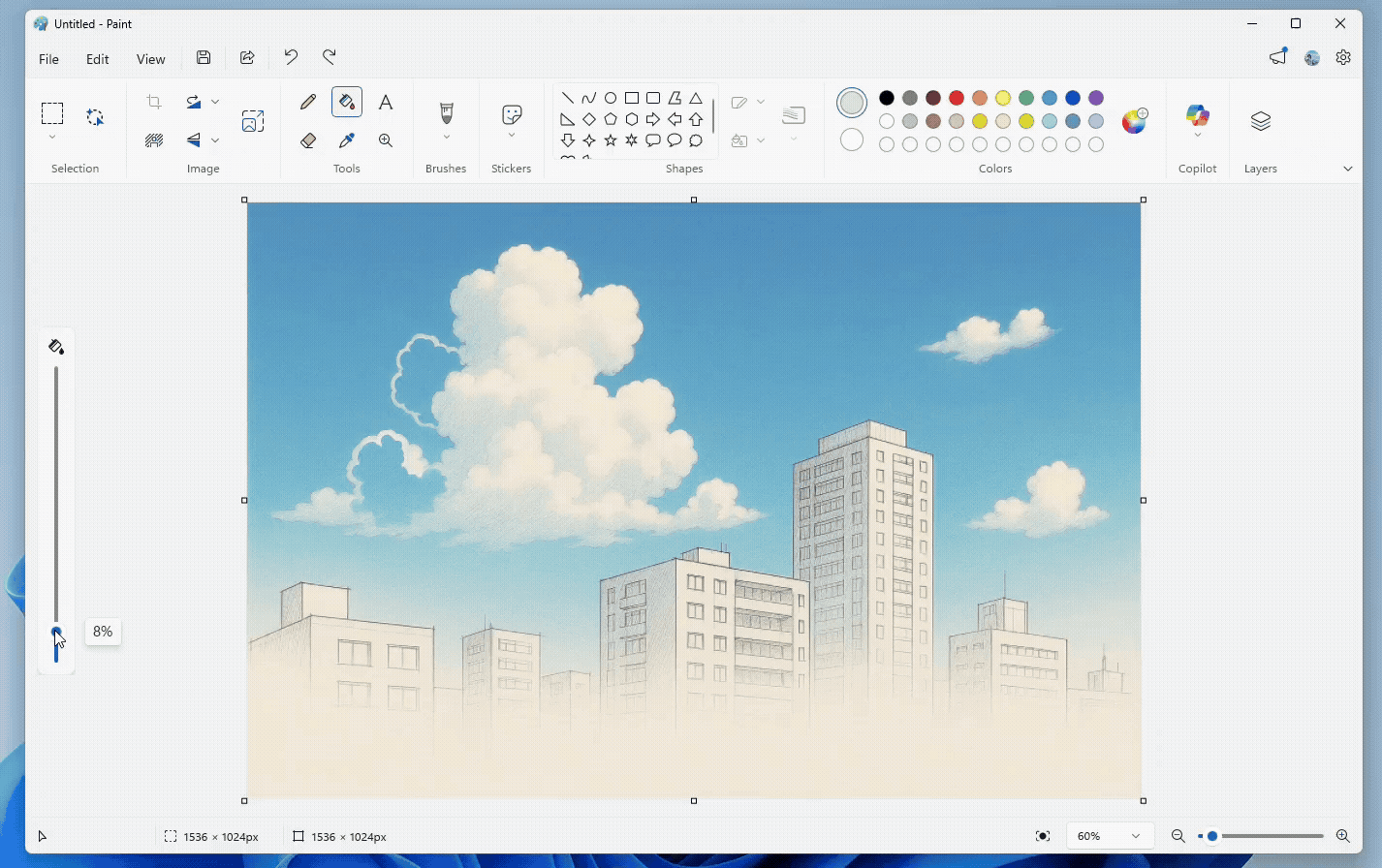Open the Crop tool
This screenshot has height=868, width=1382.
153,101
